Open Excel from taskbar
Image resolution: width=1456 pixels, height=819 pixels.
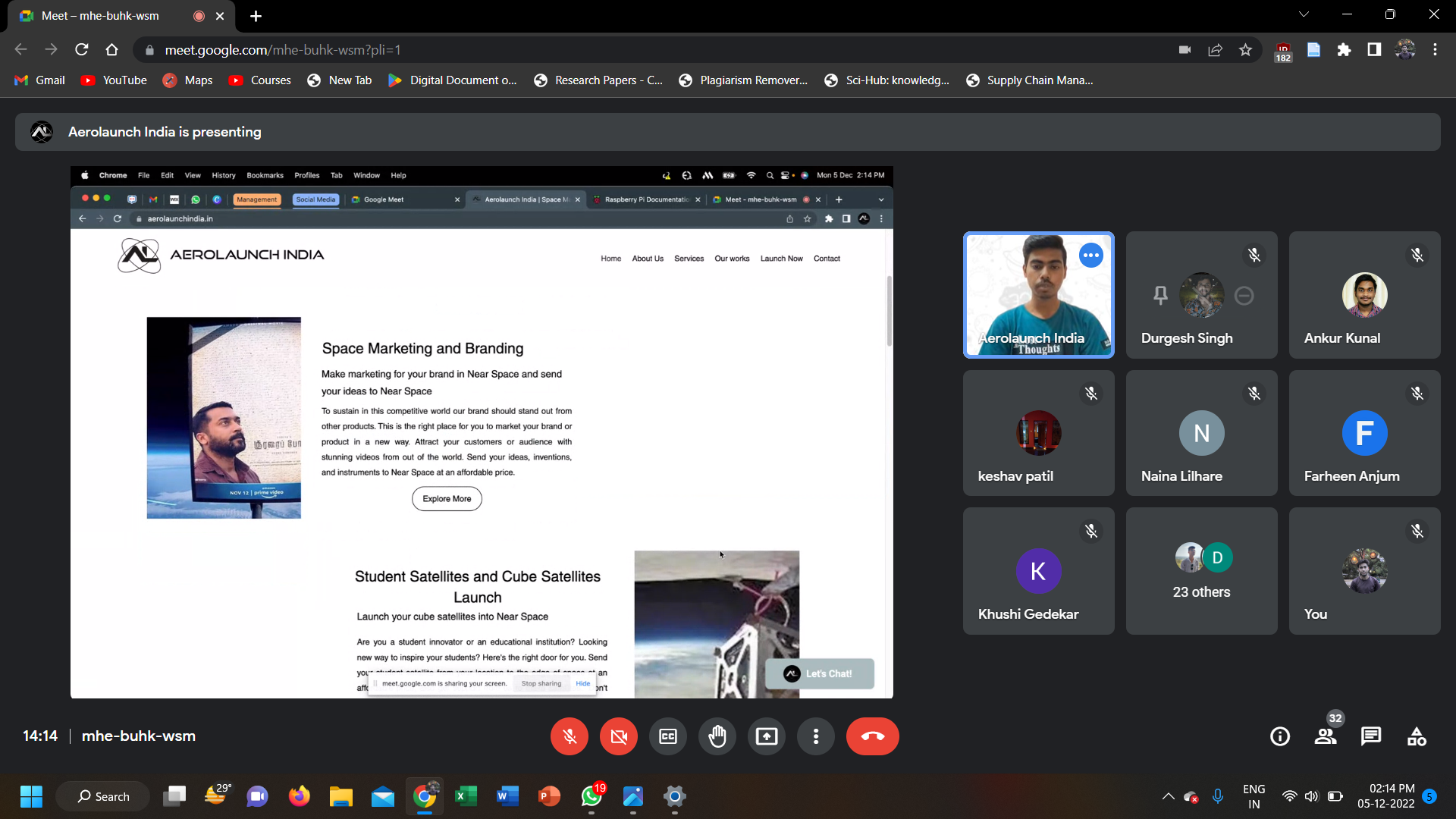(x=466, y=796)
